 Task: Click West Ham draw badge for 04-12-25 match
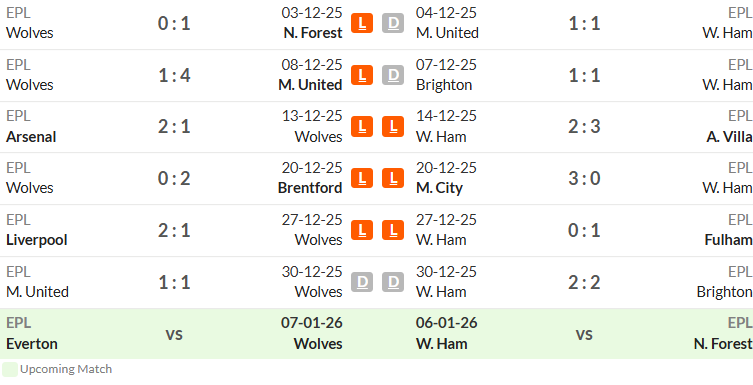[x=393, y=23]
